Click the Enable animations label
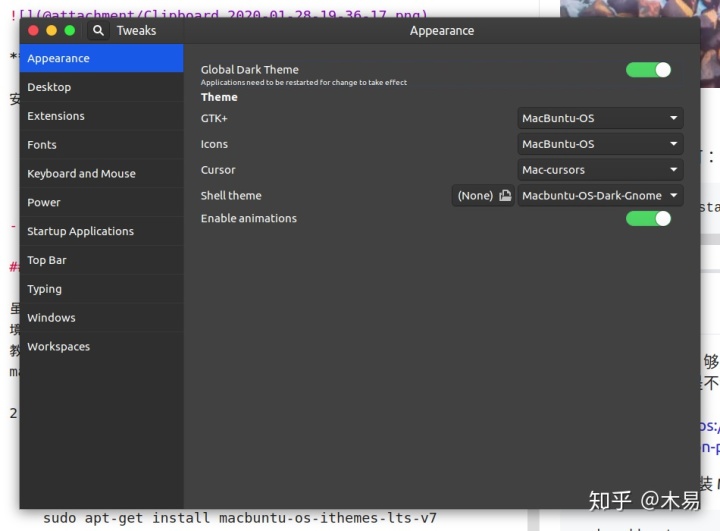720x531 pixels. point(248,218)
